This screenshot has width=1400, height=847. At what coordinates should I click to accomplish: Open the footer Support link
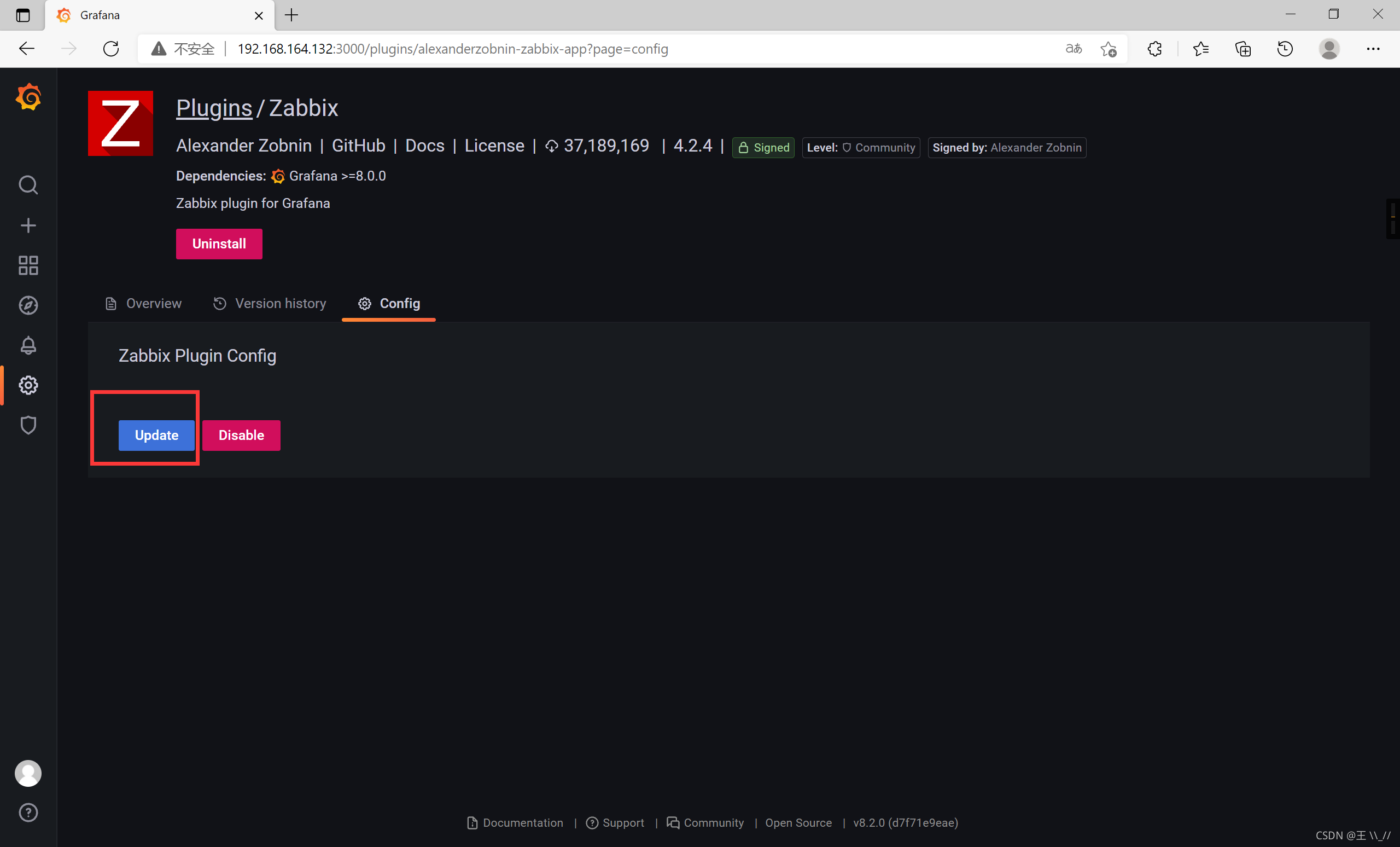(615, 823)
